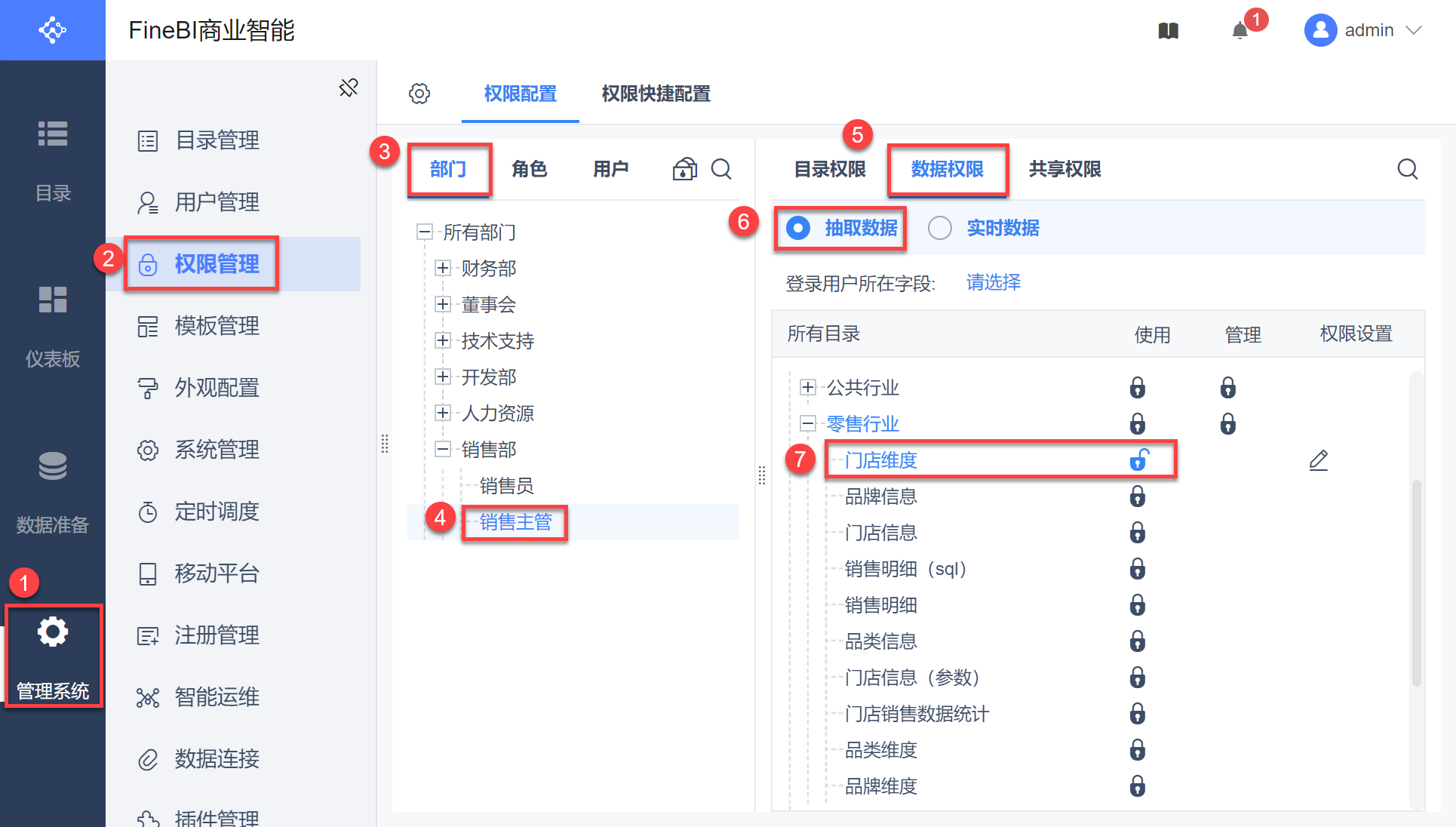Click gear icon left of 权限配置 tab
Screen dimensions: 1456x827
point(419,94)
